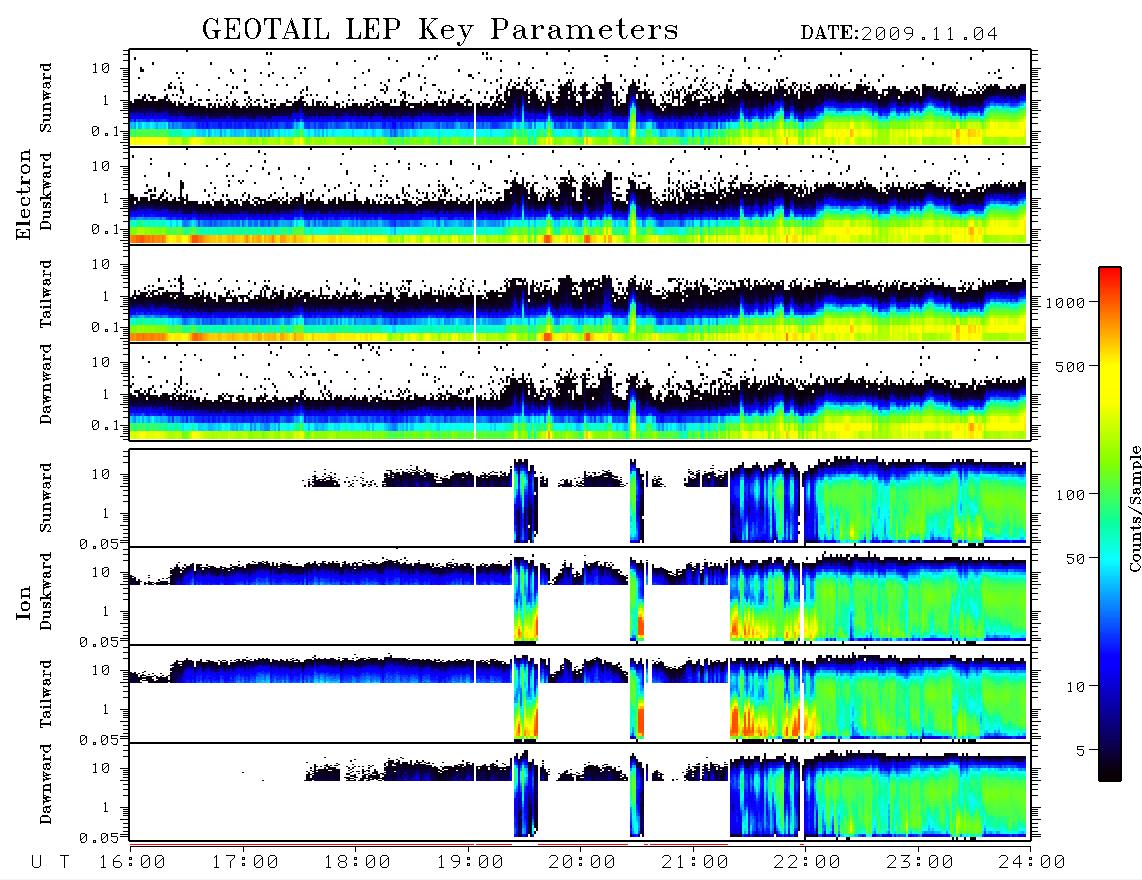
Task: Click the 50 value on the color scale
Action: point(1075,559)
